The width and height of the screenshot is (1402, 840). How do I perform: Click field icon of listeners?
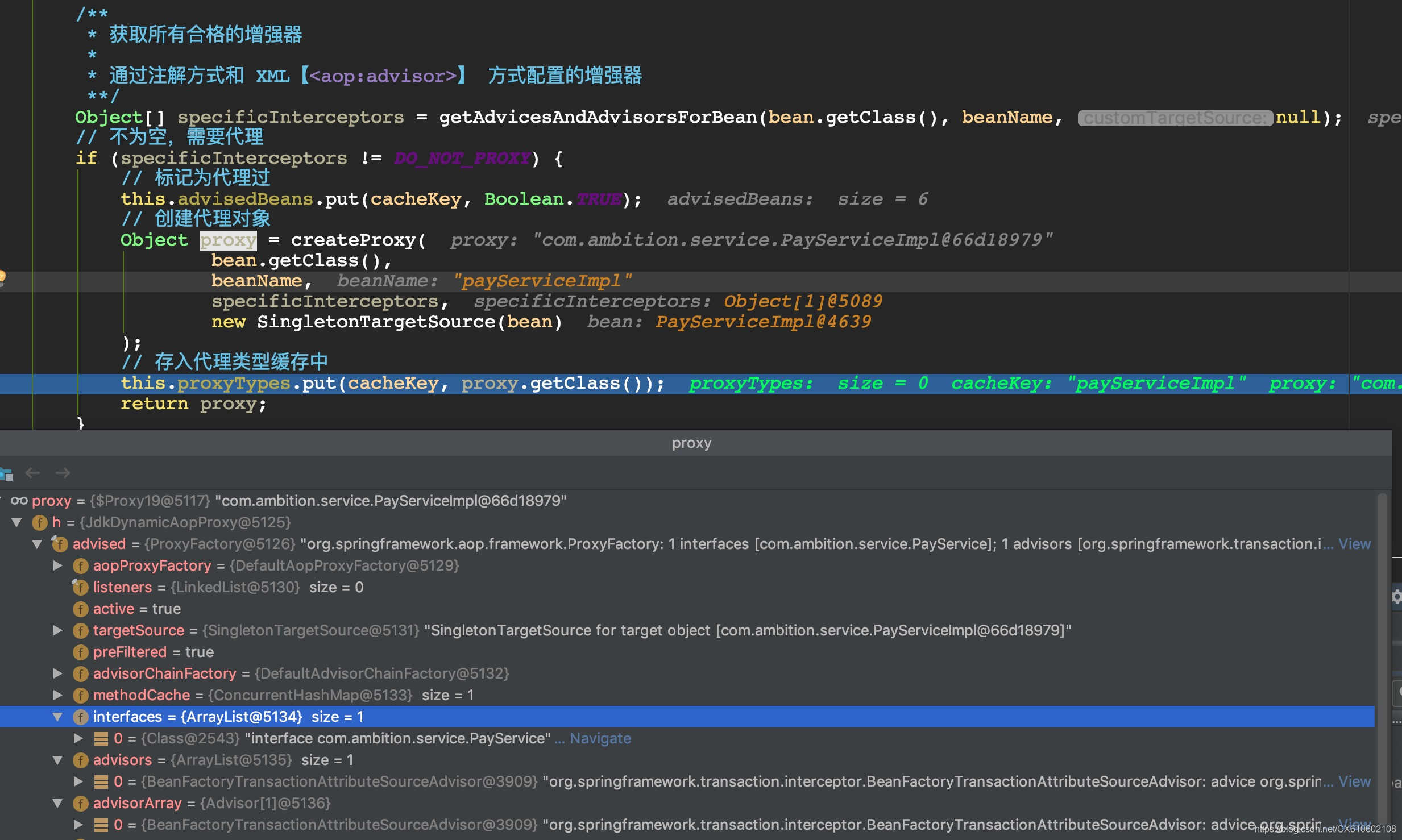[80, 587]
